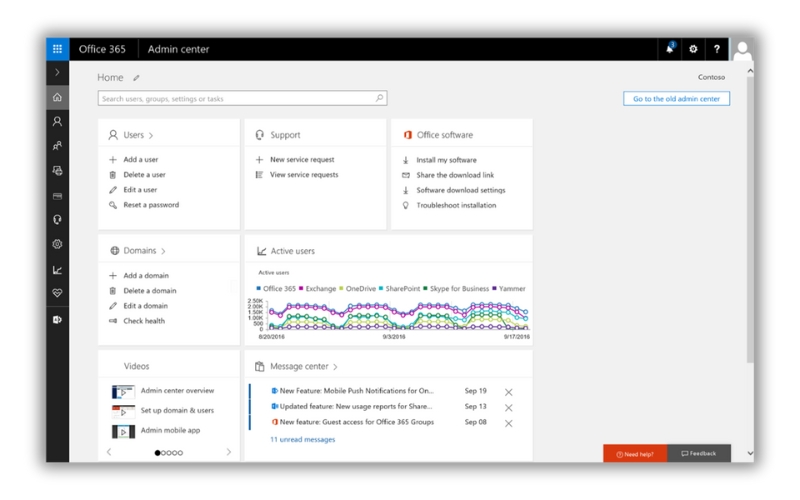The image size is (800, 500).
Task: Click Edit a domain
Action: pos(145,306)
